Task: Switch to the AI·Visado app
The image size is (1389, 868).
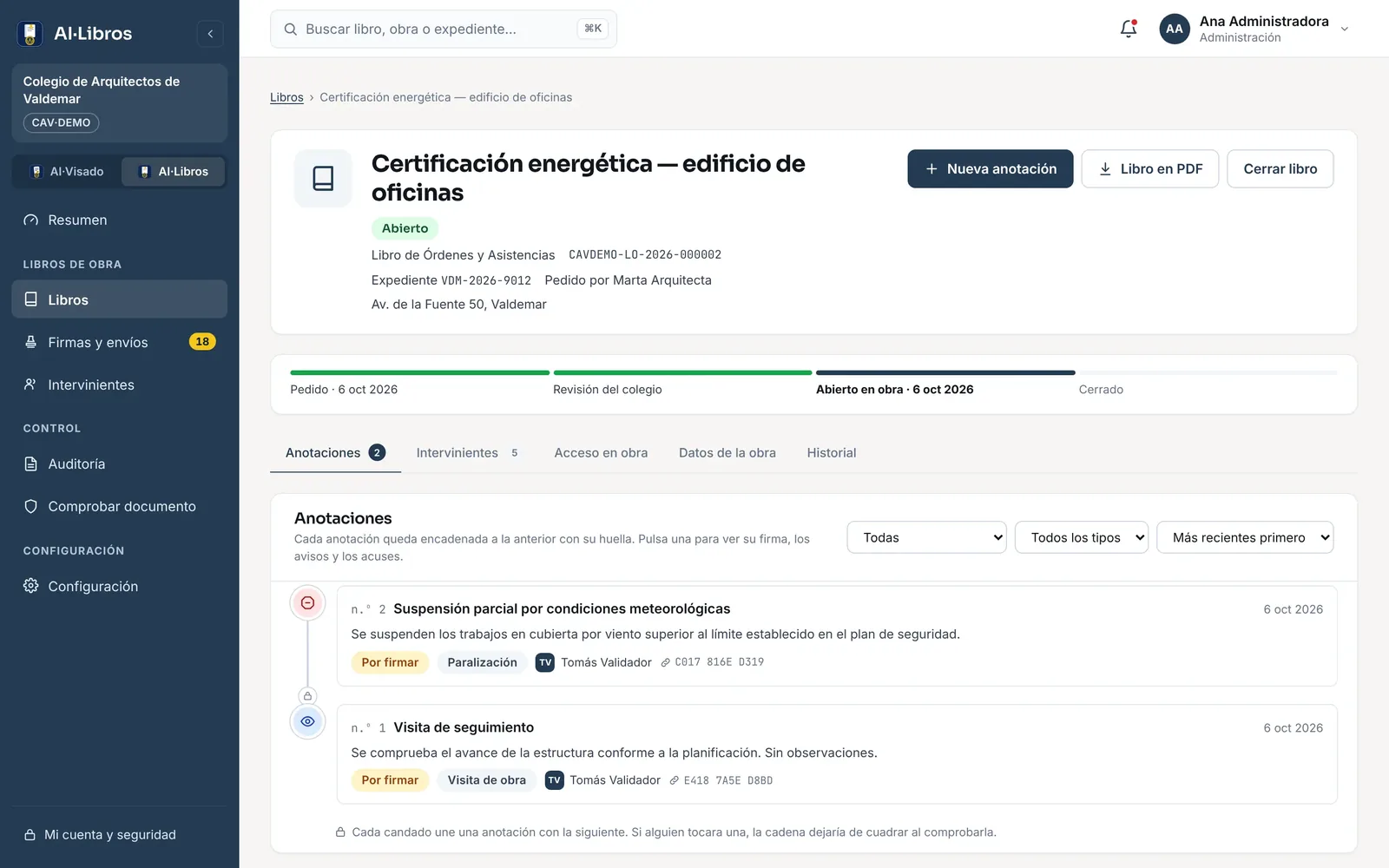Action: [68, 172]
